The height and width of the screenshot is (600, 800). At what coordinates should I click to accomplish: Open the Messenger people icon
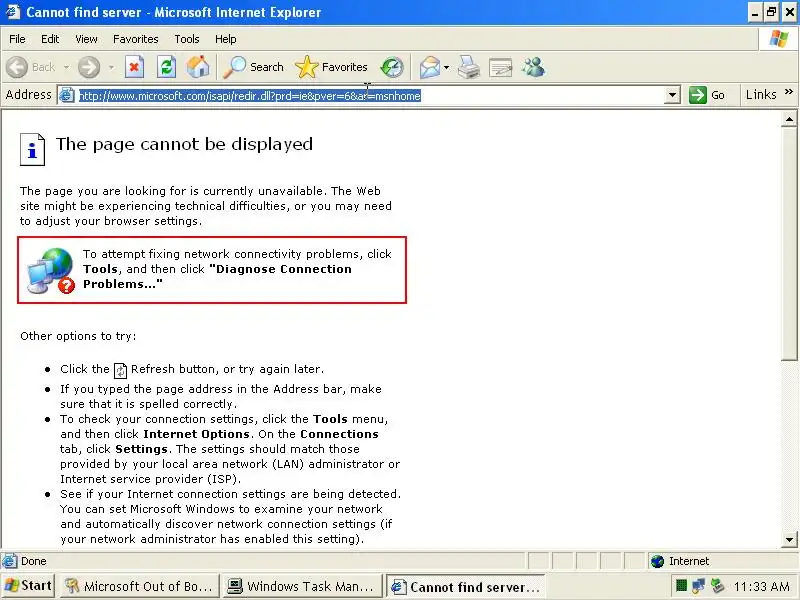click(534, 67)
